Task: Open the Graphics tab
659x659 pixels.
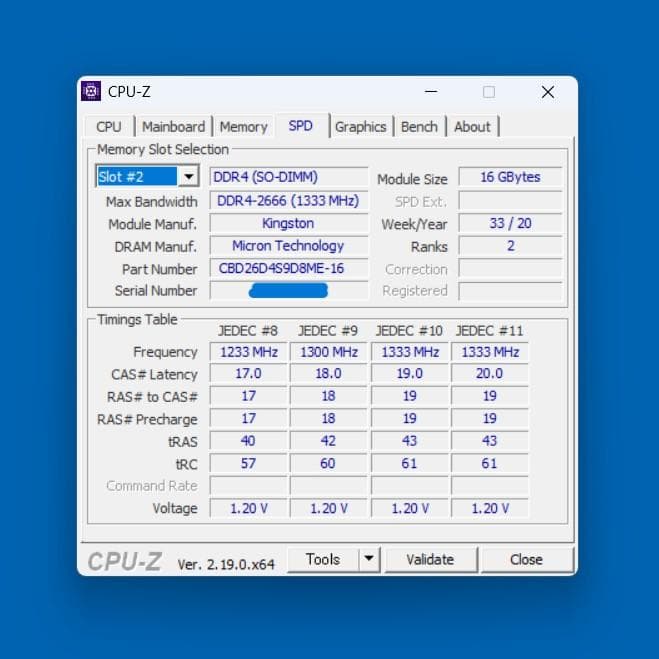Action: [x=361, y=127]
